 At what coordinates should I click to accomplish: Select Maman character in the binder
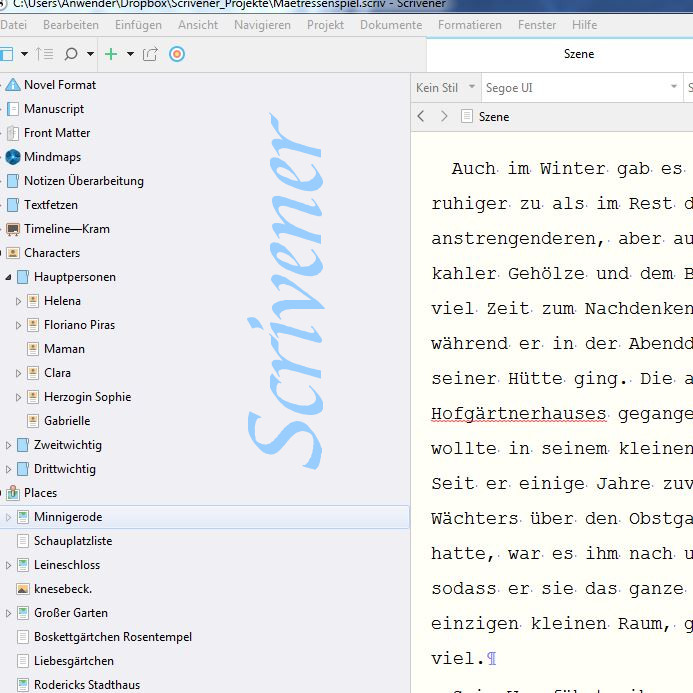(x=64, y=349)
